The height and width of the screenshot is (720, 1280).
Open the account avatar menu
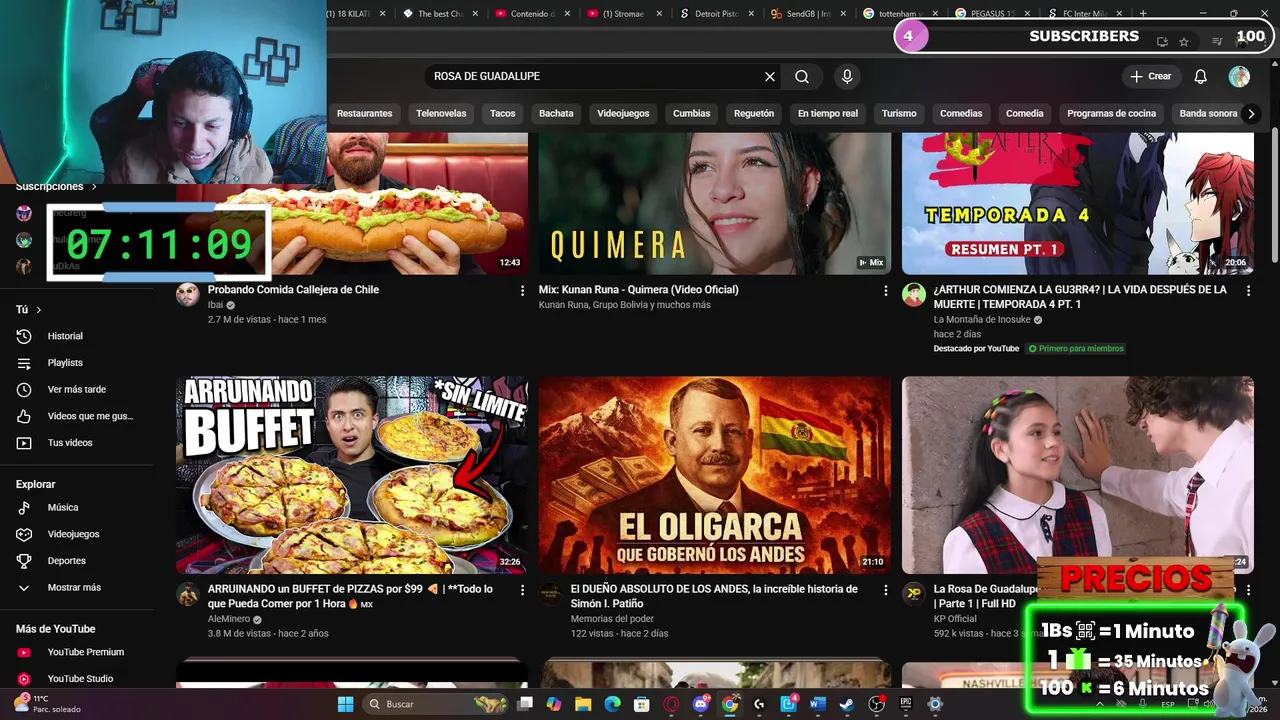[1239, 77]
